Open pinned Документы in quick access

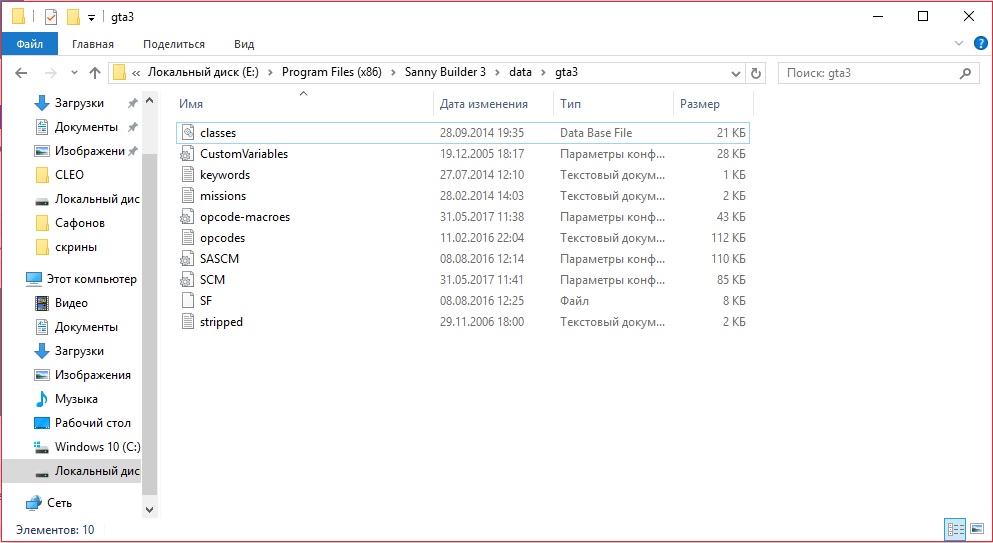(x=86, y=127)
